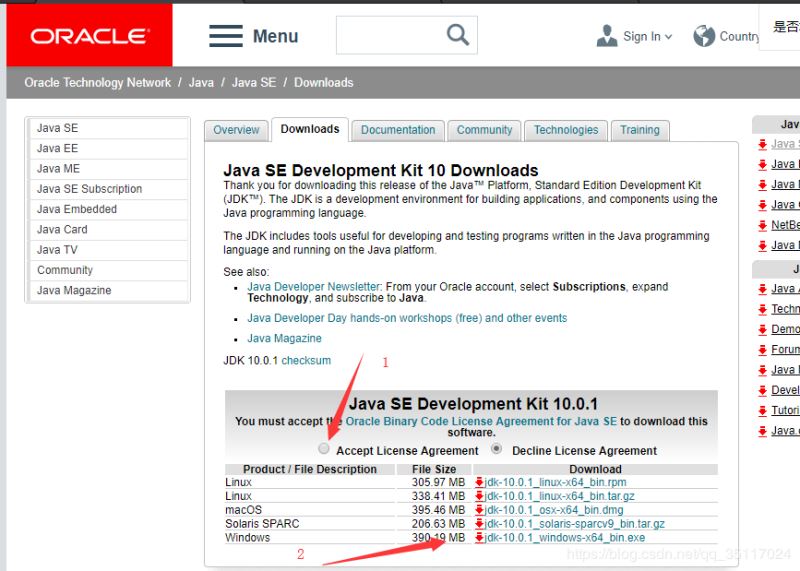Click the Downloads breadcrumb link
The height and width of the screenshot is (571, 800).
pyautogui.click(x=323, y=83)
